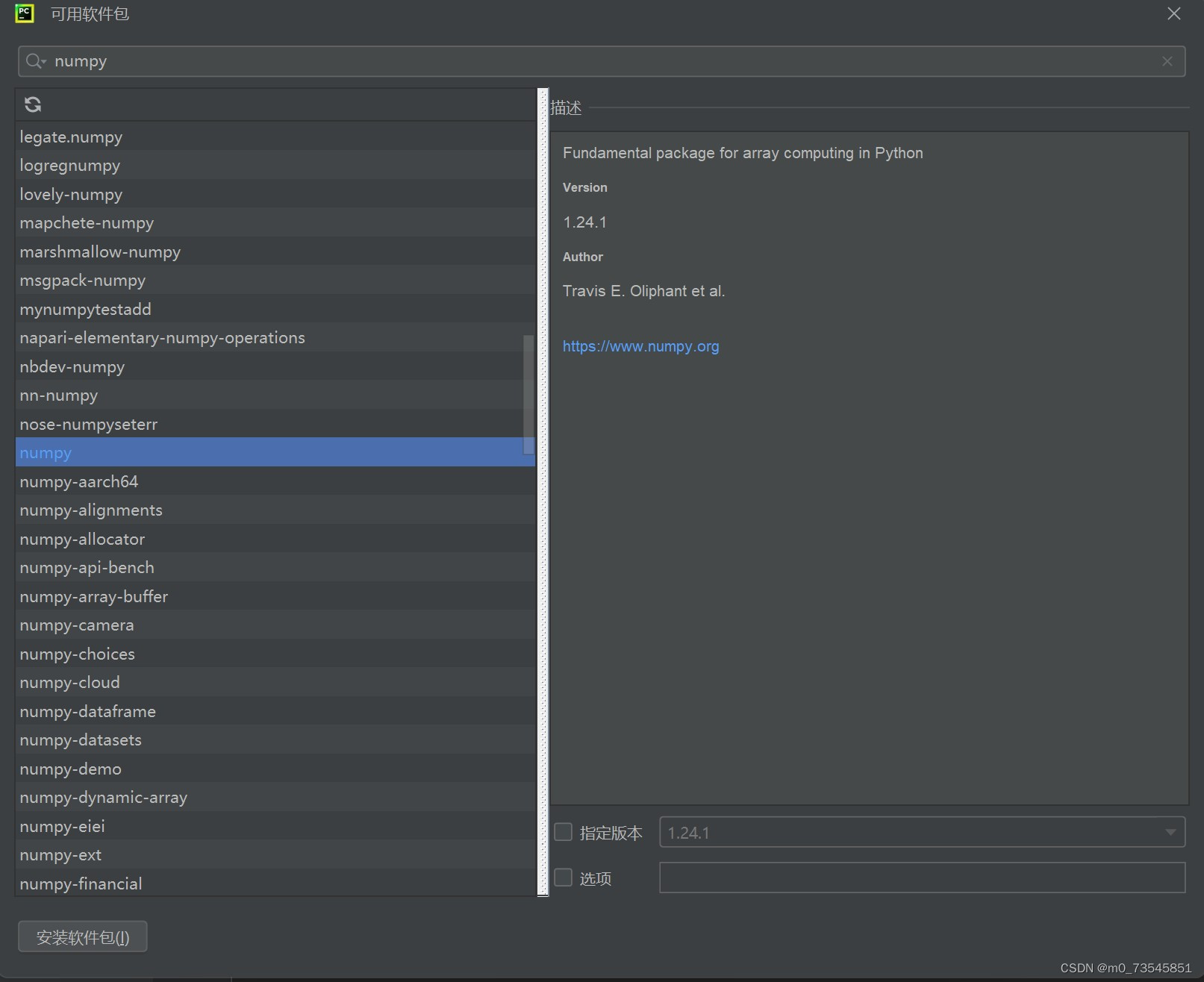Click the refresh package list icon
The image size is (1204, 982).
33,104
